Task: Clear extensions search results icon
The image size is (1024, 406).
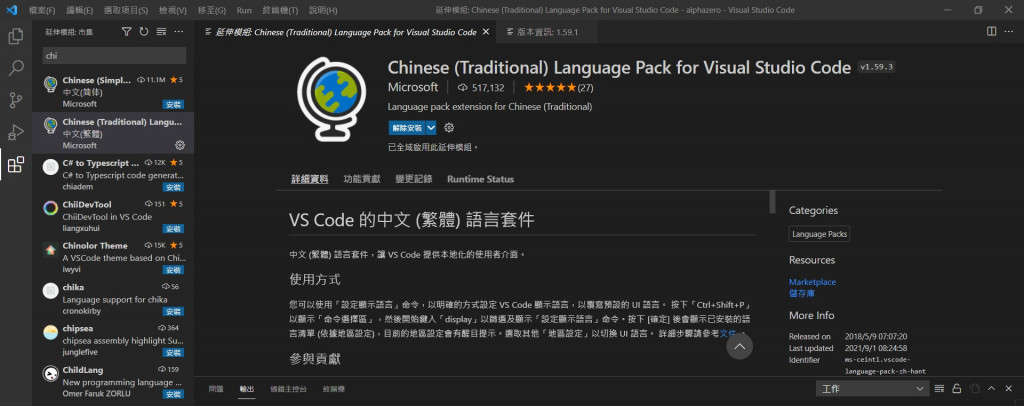Action: coord(161,31)
